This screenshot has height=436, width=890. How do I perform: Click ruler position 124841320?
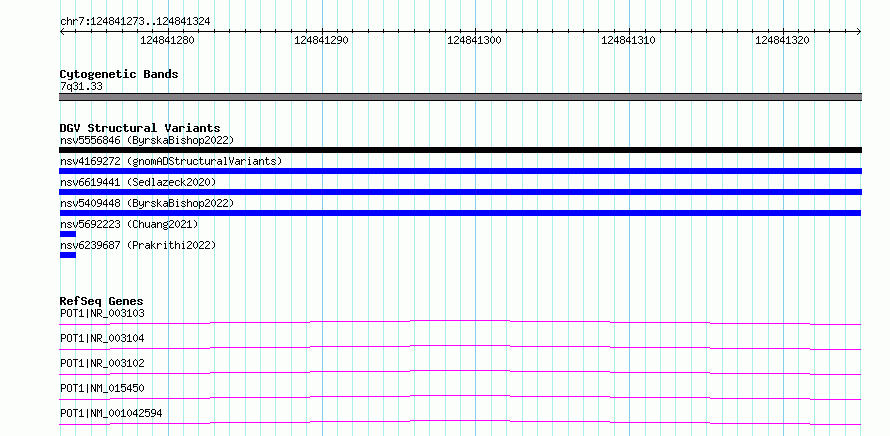click(782, 40)
